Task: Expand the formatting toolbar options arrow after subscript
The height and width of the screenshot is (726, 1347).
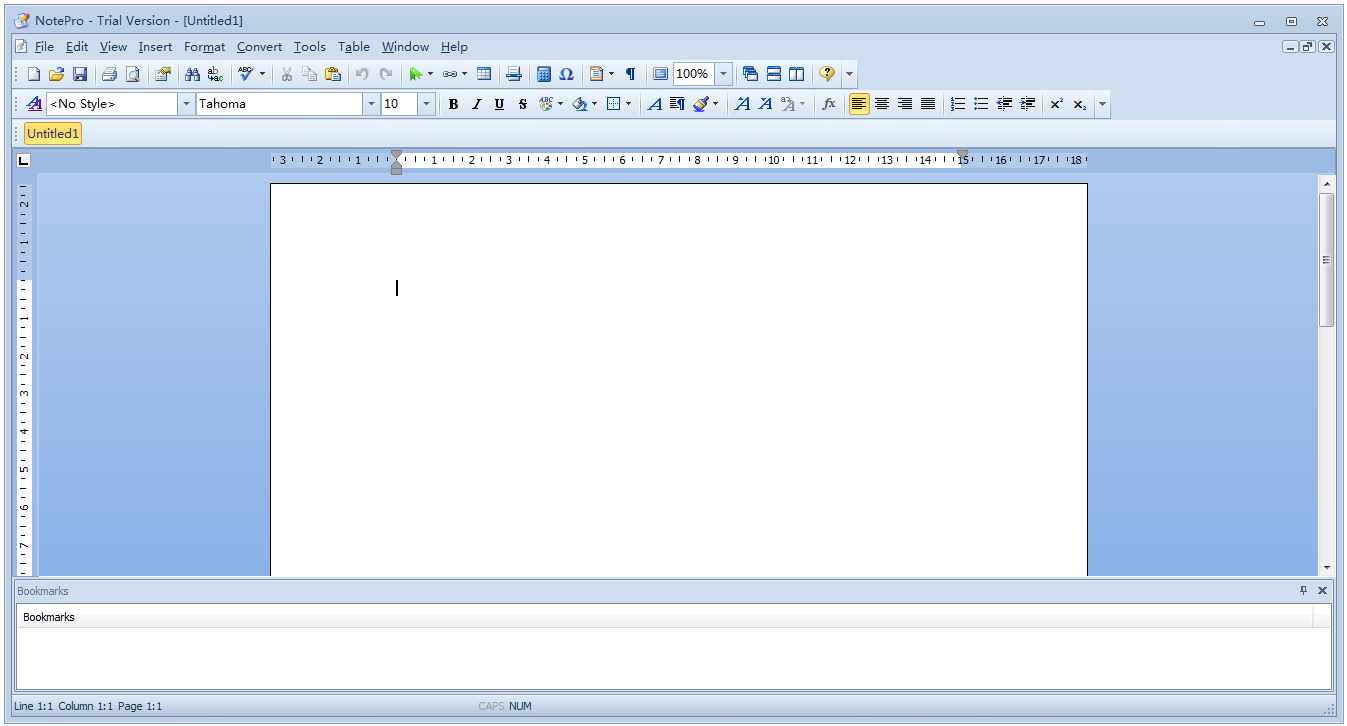Action: tap(1102, 104)
